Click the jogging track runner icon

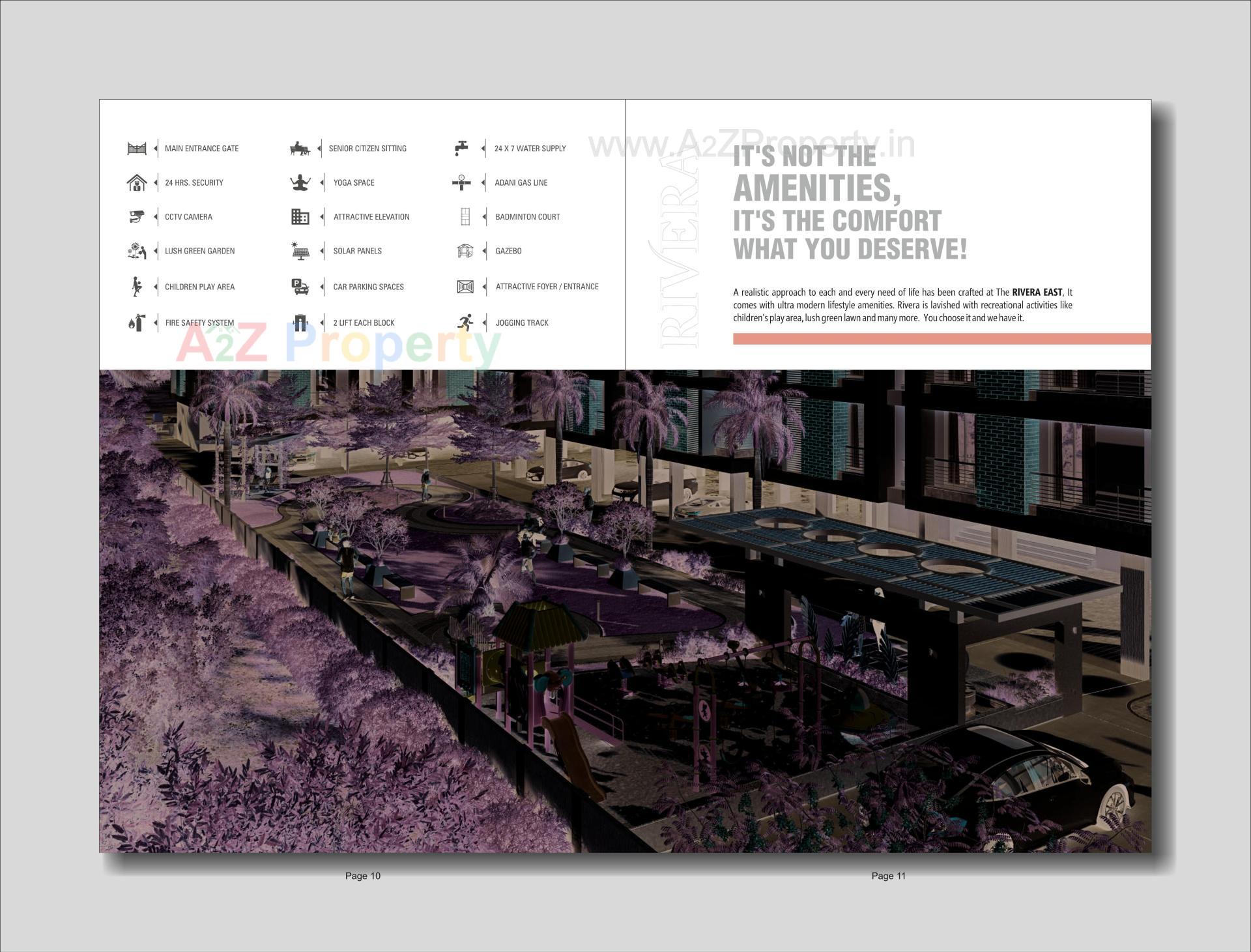click(x=465, y=323)
